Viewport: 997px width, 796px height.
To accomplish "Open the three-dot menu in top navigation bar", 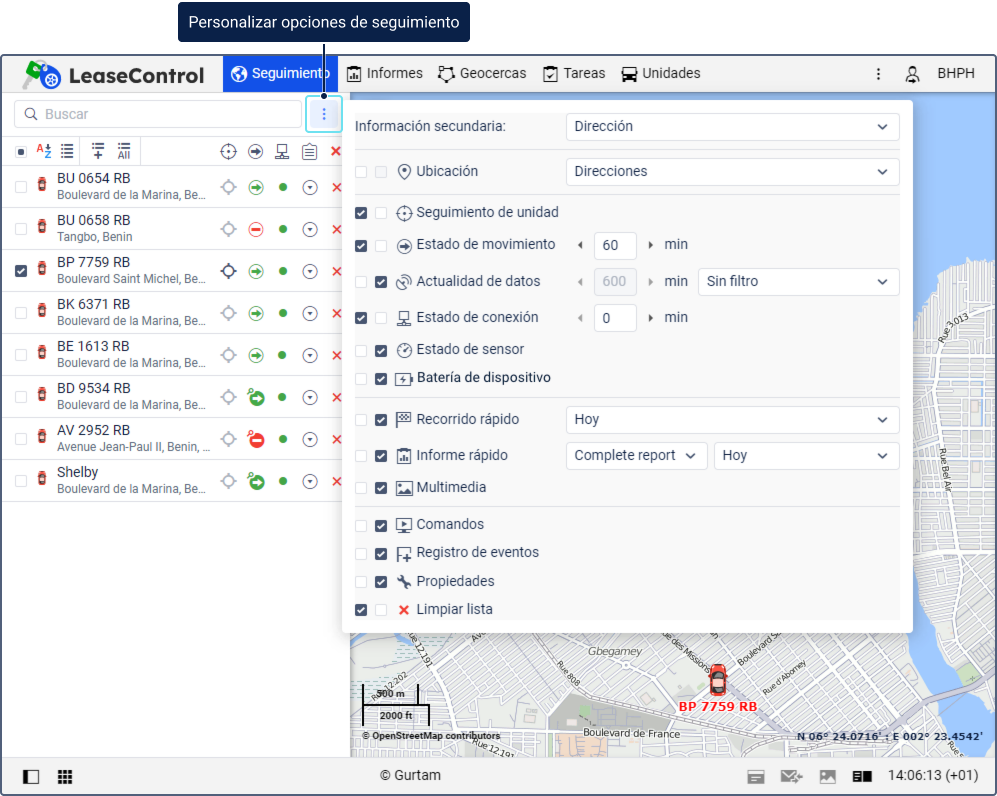I will click(878, 74).
